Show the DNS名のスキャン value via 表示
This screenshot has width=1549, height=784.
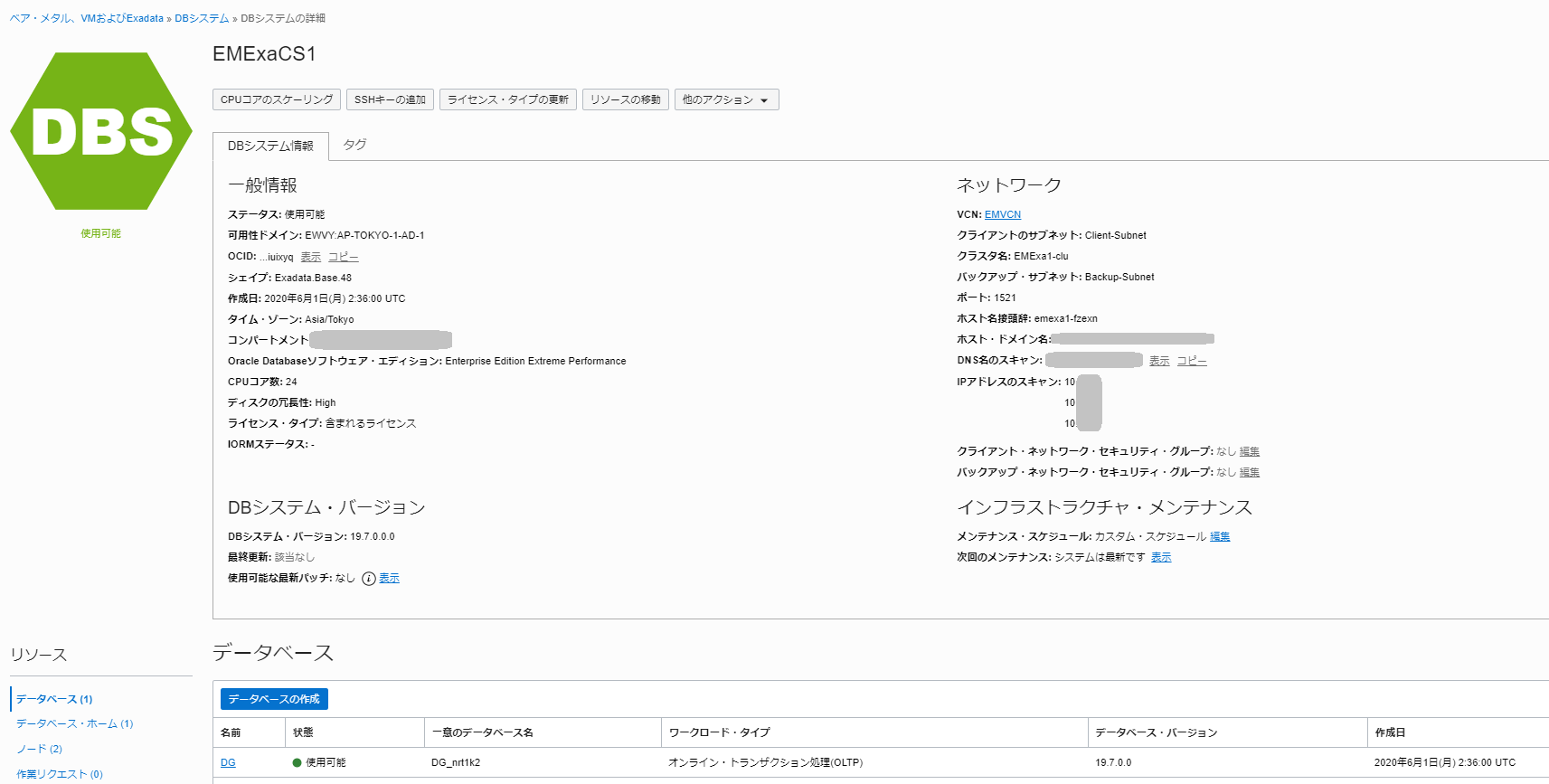click(1159, 361)
